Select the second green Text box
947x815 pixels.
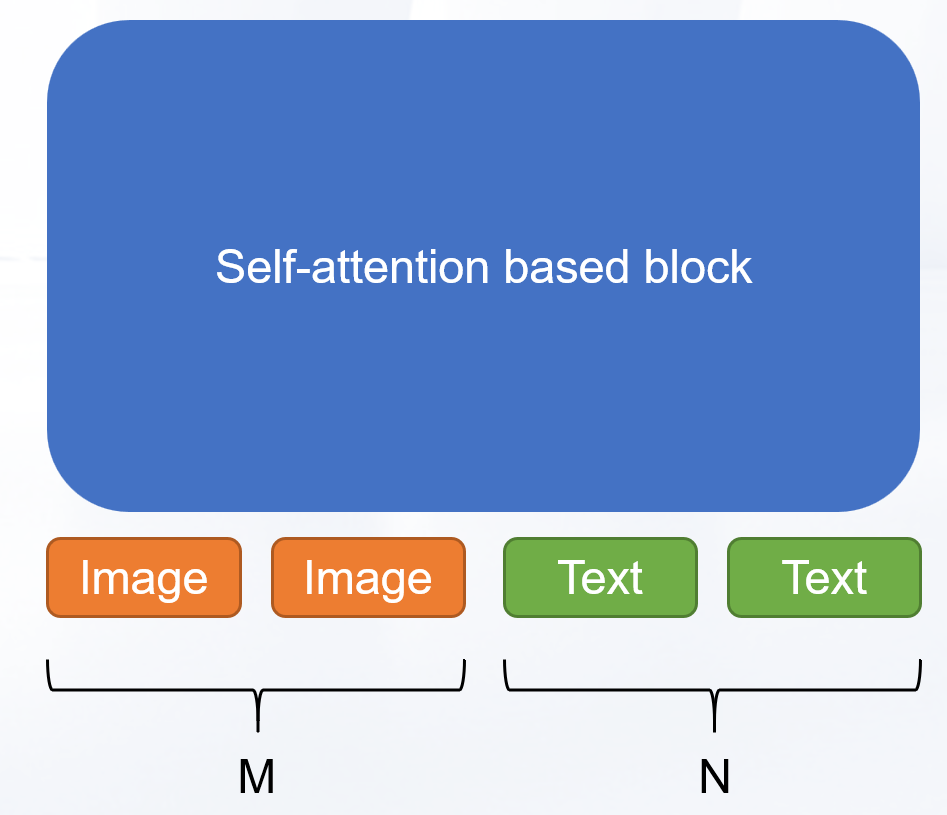[824, 578]
